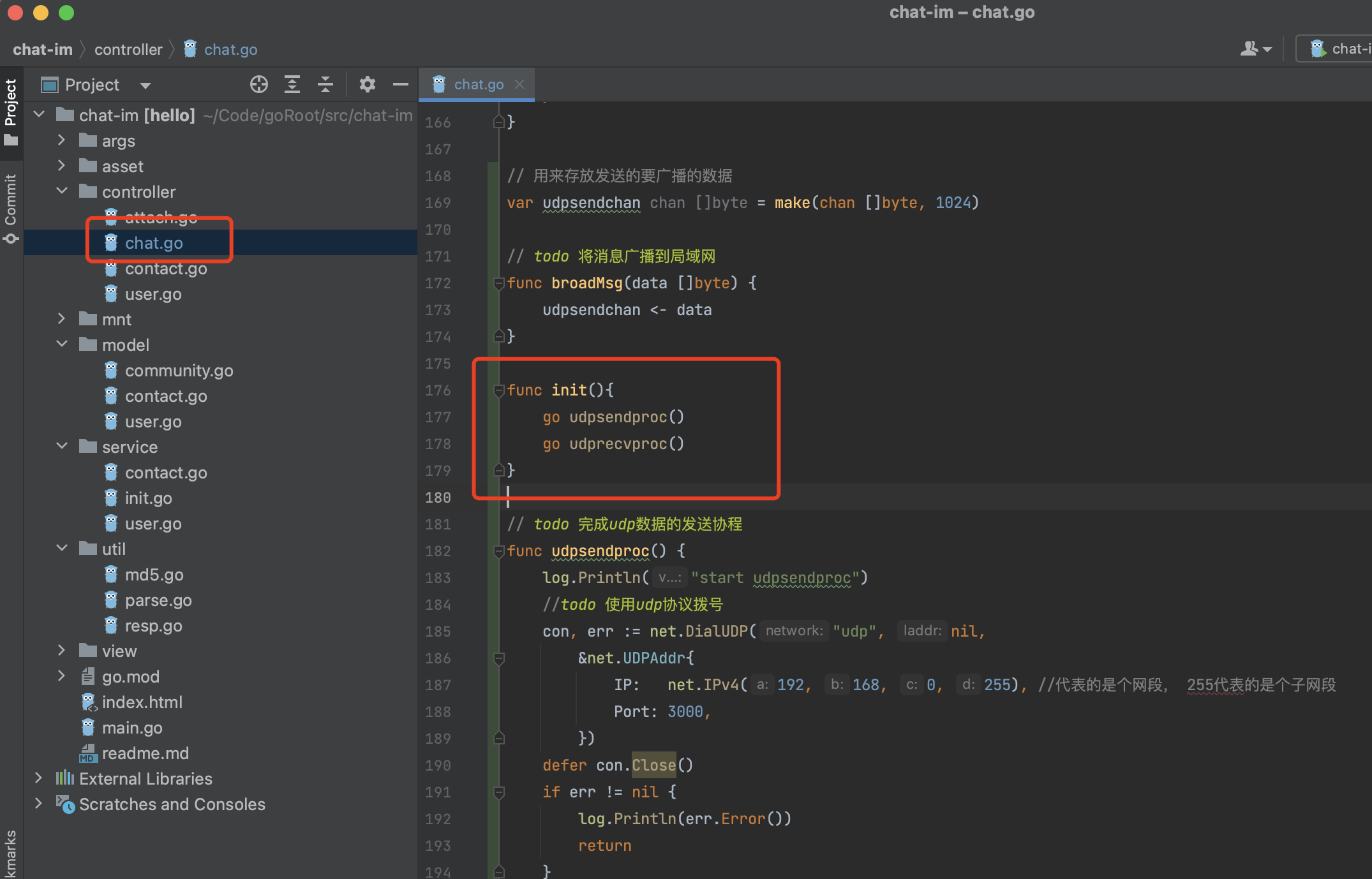Open user.go under controller folder
This screenshot has height=879, width=1372.
click(x=153, y=294)
